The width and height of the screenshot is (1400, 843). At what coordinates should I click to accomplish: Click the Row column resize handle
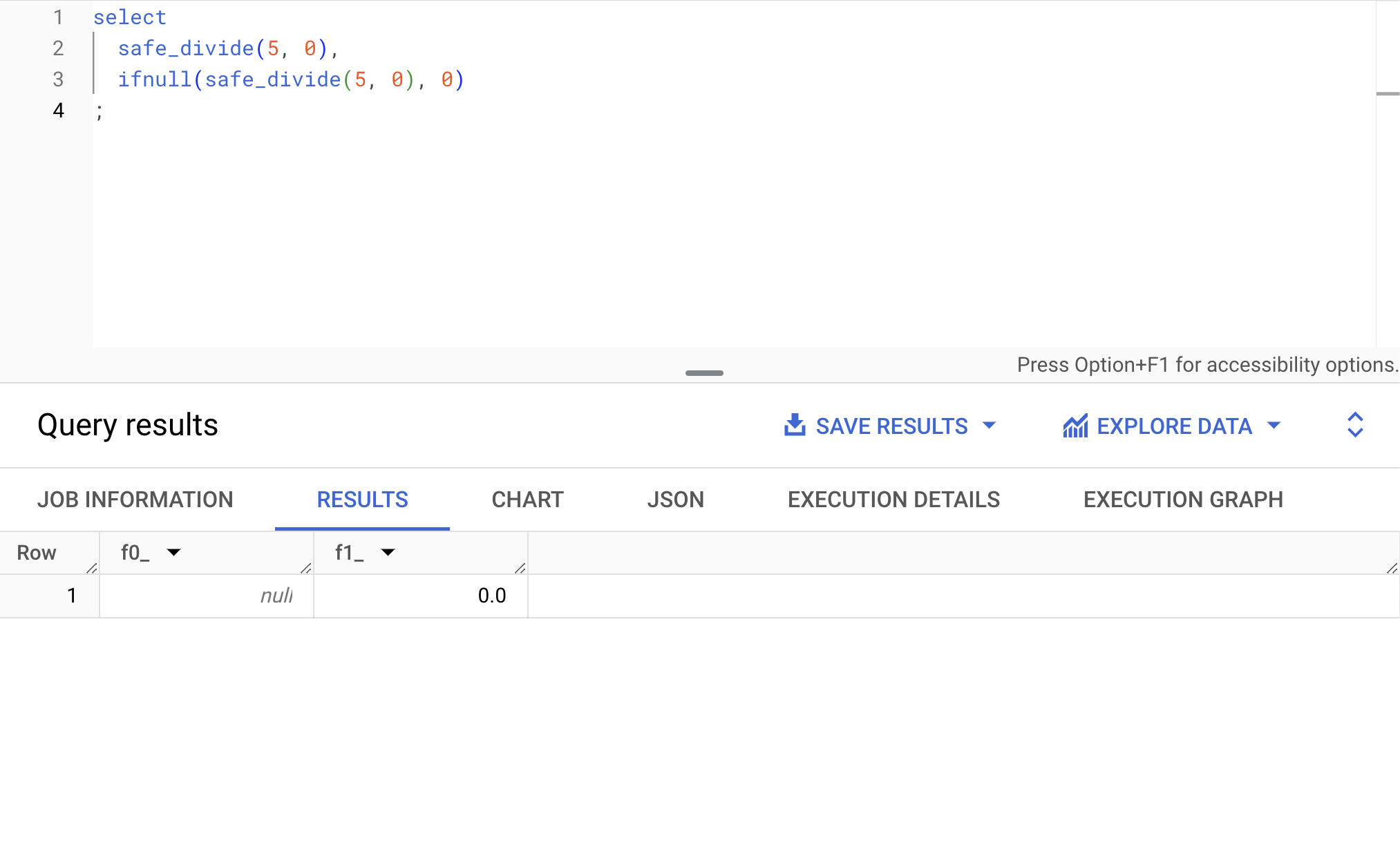pos(92,568)
